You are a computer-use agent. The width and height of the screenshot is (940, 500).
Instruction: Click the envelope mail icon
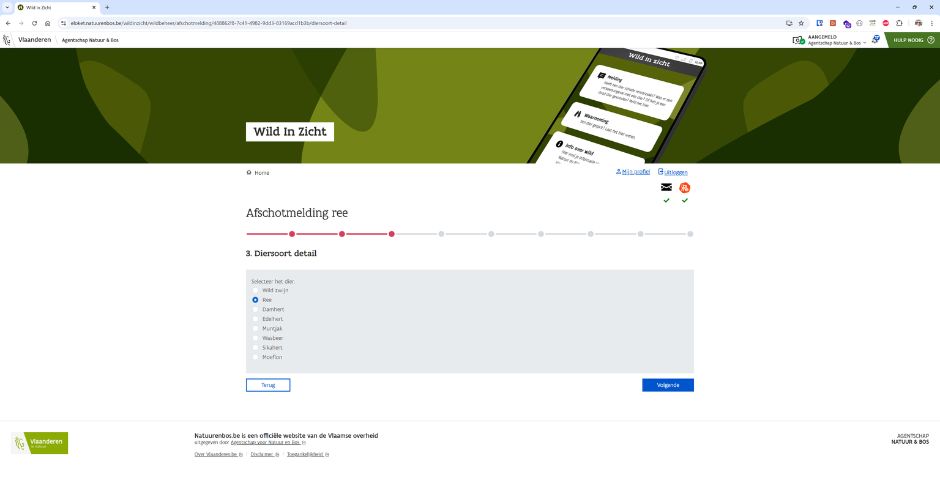[x=666, y=187]
